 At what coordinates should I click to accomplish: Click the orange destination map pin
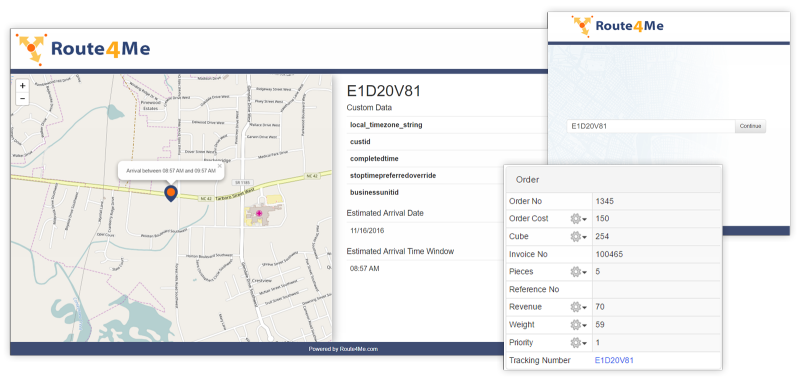click(x=171, y=193)
